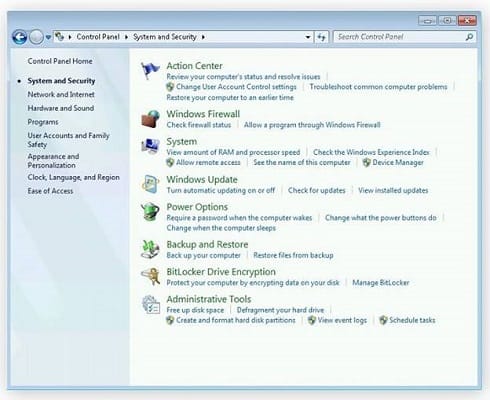
Task: Open Appearance and Personalization category
Action: 53,161
